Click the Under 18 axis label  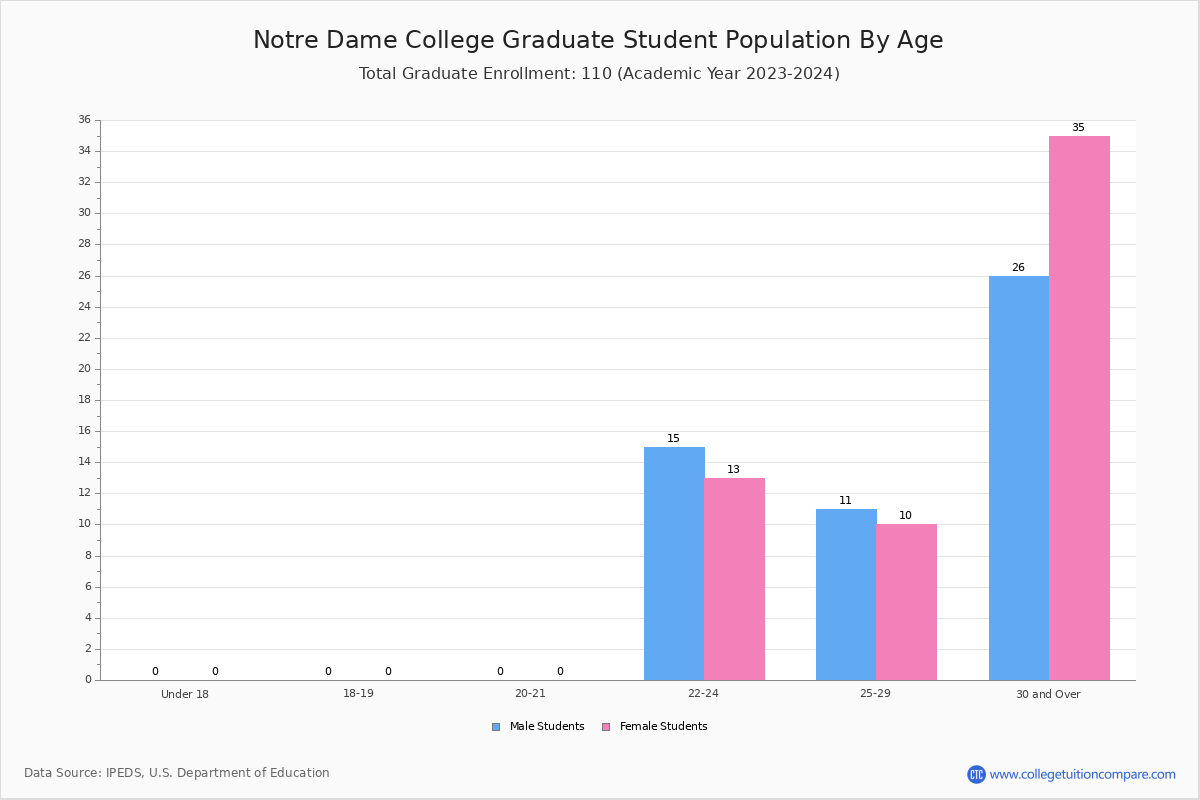pos(185,694)
